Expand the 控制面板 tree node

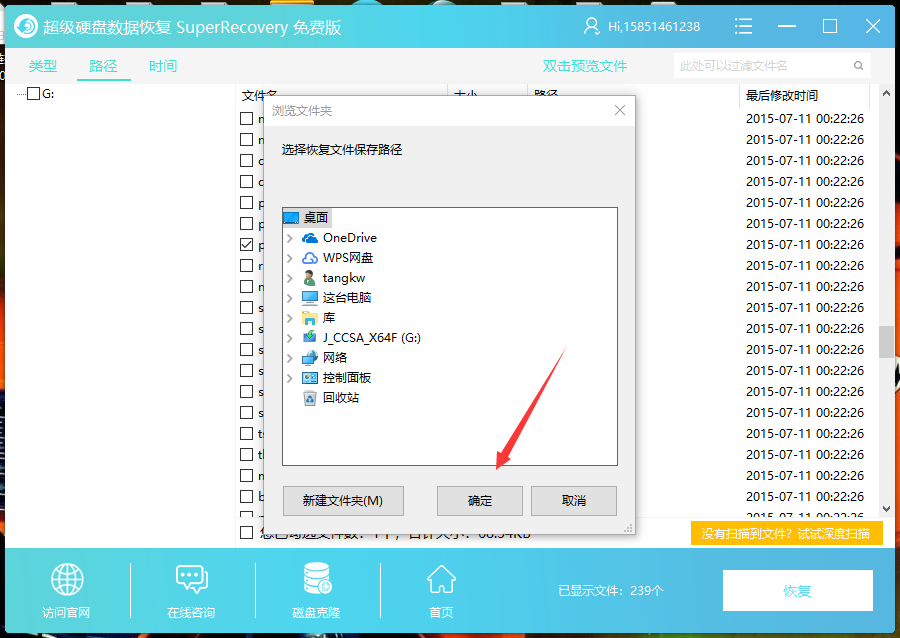point(290,378)
